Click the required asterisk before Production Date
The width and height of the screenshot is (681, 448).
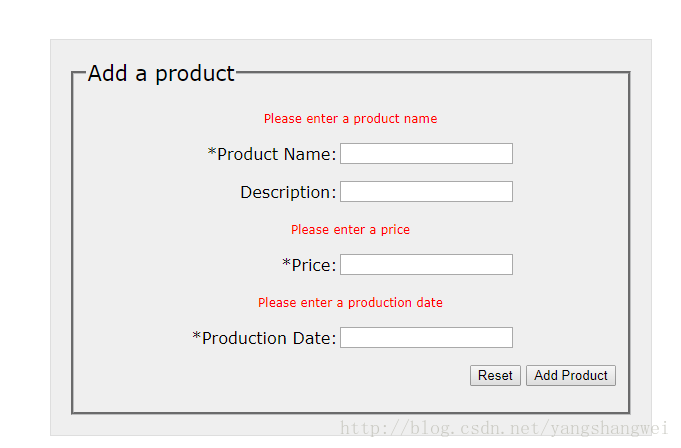point(197,337)
